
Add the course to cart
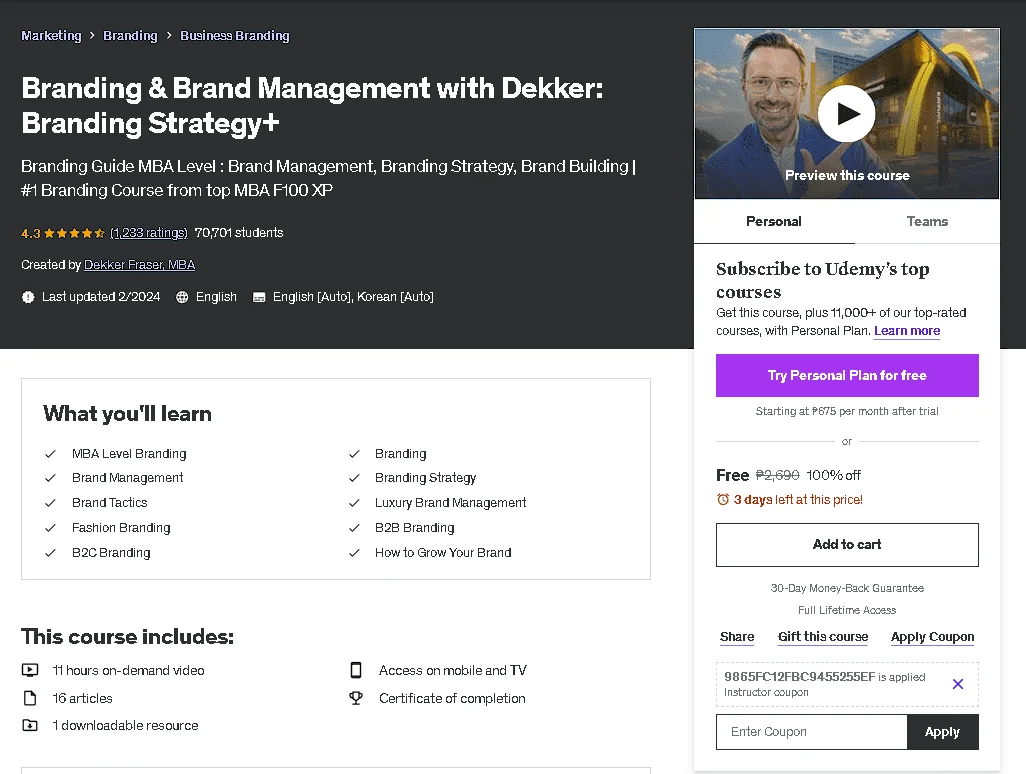(x=847, y=544)
